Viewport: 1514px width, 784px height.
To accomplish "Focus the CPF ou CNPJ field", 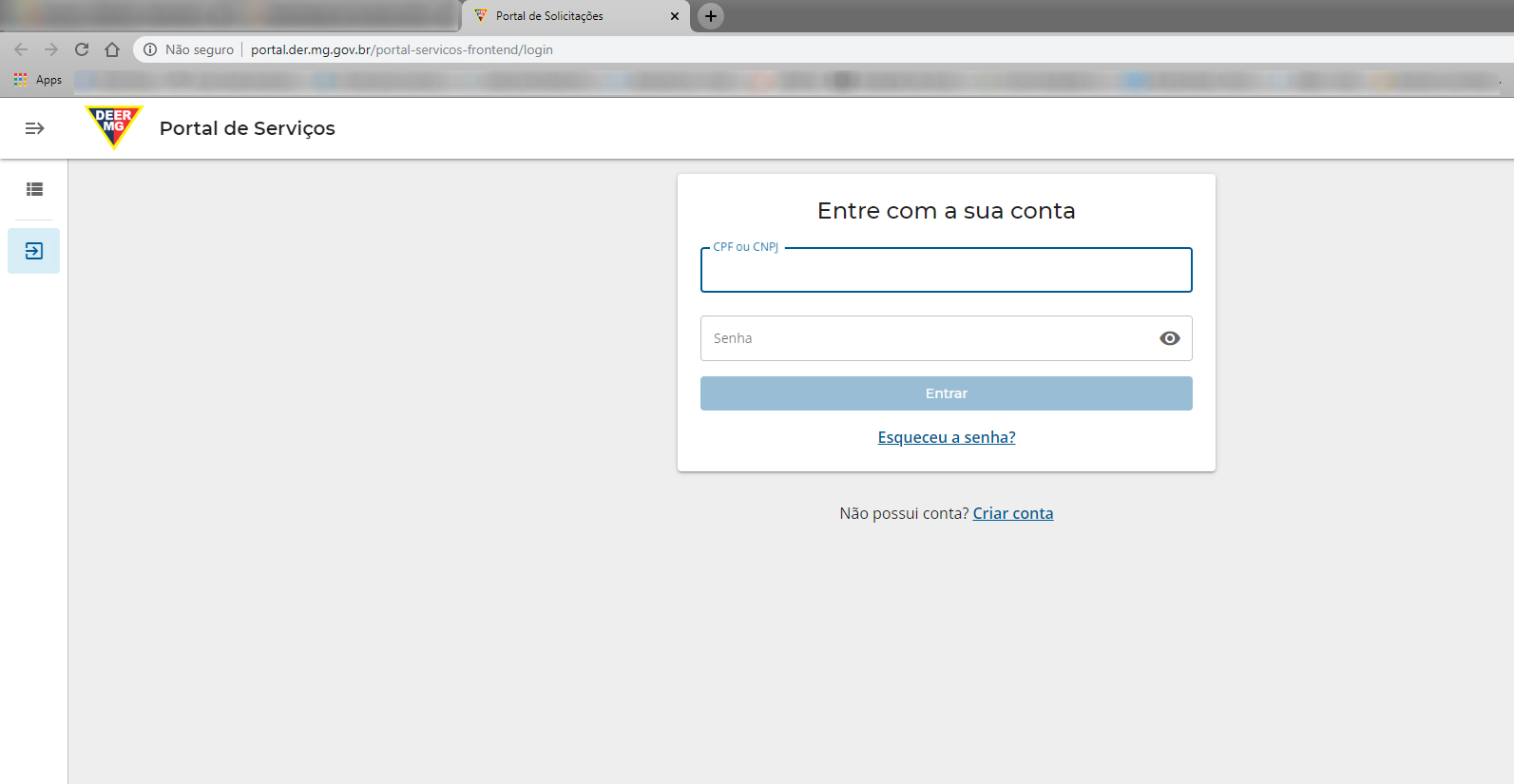I will click(x=946, y=271).
